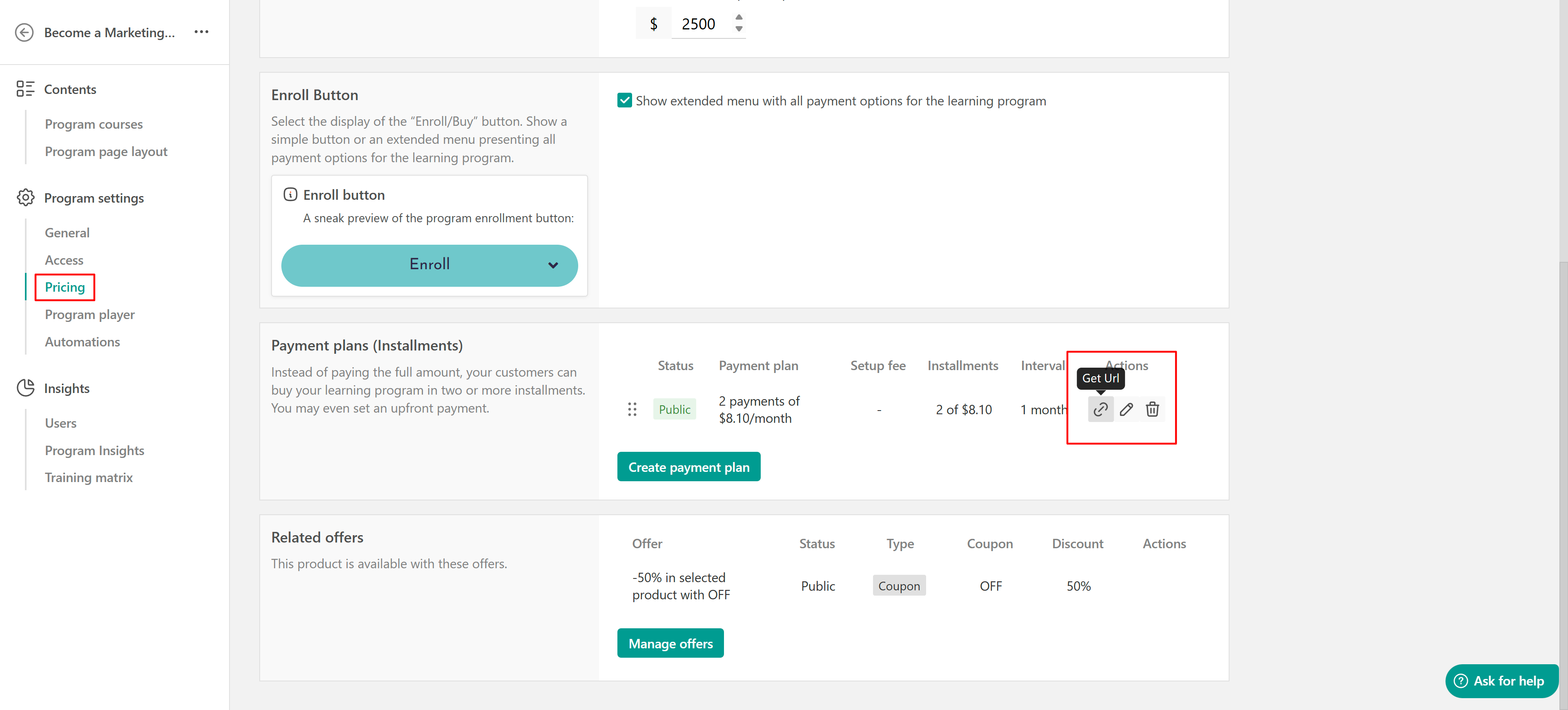
Task: Click the Program settings gear icon
Action: click(26, 198)
